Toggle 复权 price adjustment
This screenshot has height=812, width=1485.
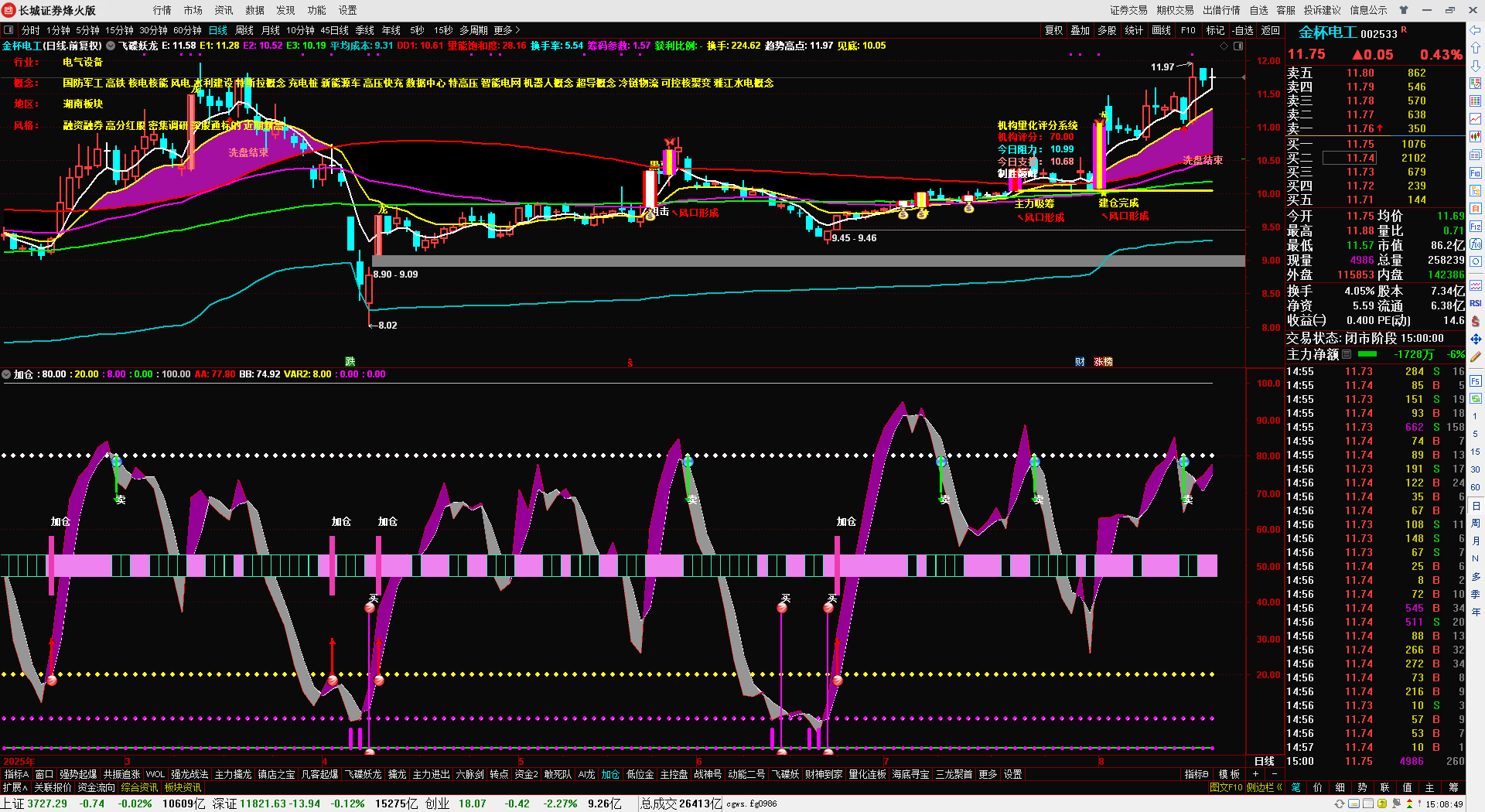point(1053,30)
